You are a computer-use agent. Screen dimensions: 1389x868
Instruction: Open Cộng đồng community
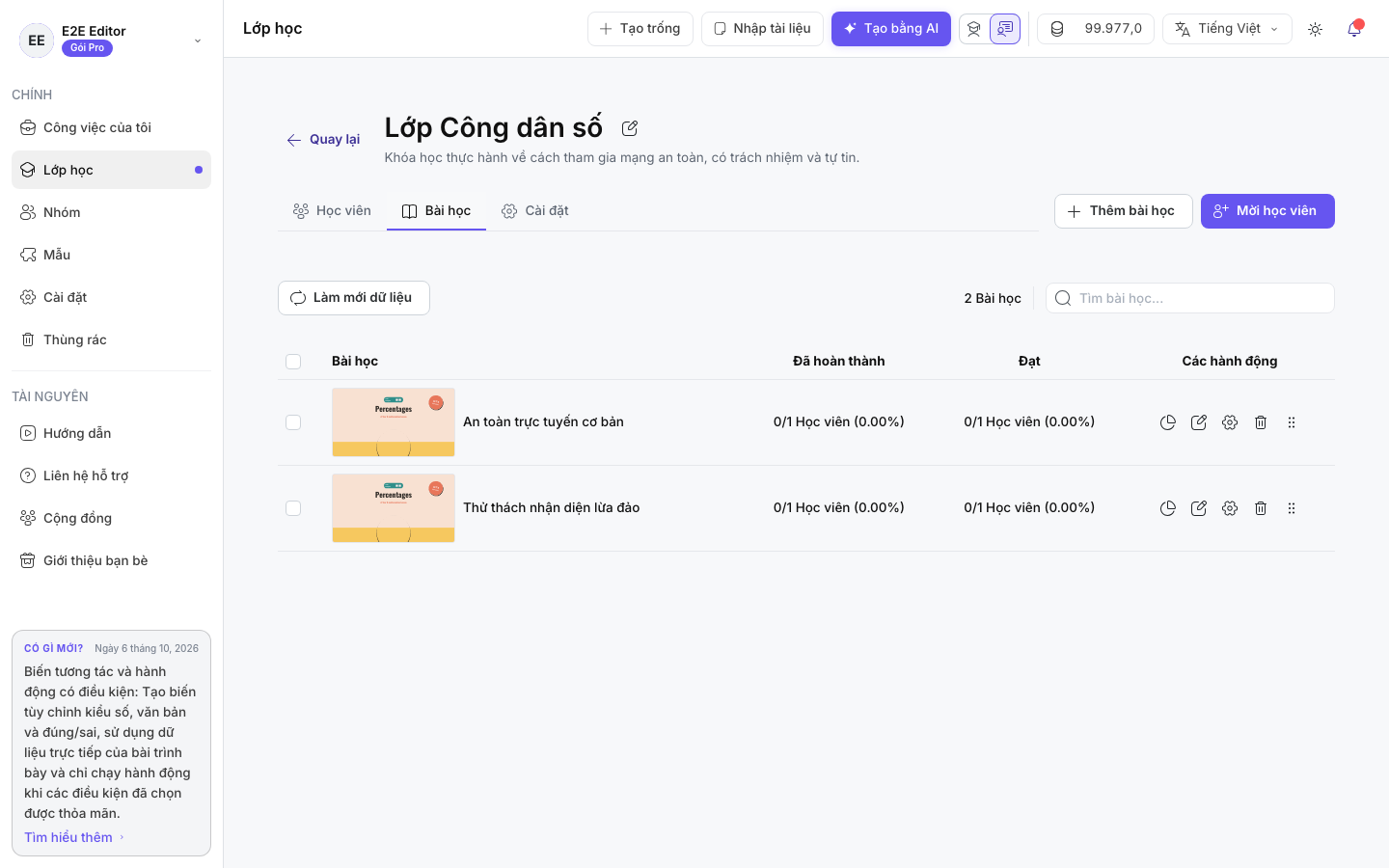coord(111,518)
